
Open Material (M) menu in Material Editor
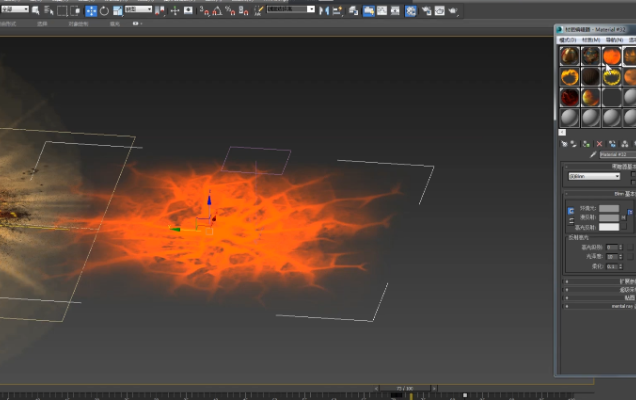pos(591,40)
